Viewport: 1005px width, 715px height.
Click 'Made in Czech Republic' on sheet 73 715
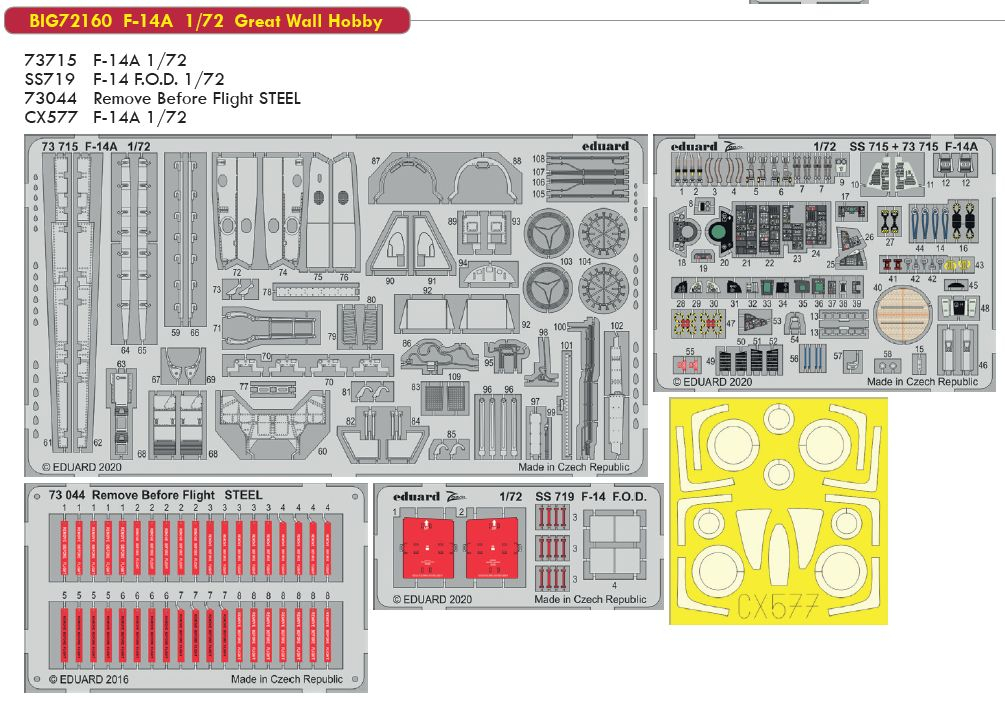pyautogui.click(x=574, y=467)
